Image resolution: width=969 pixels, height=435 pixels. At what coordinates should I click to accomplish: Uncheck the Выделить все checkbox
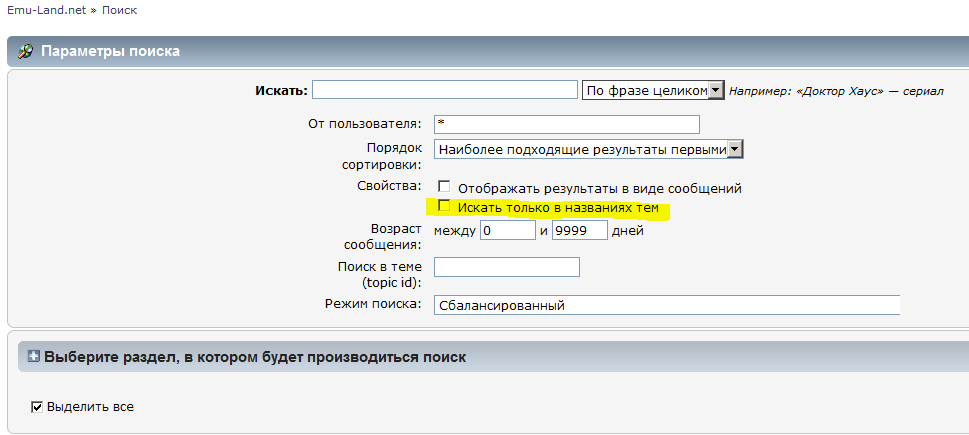coord(37,406)
